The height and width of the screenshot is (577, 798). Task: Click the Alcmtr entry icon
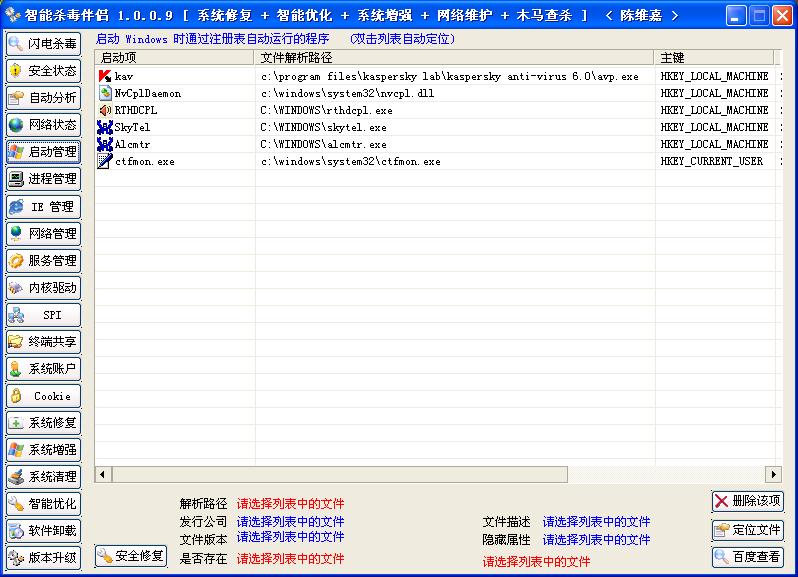pyautogui.click(x=105, y=144)
